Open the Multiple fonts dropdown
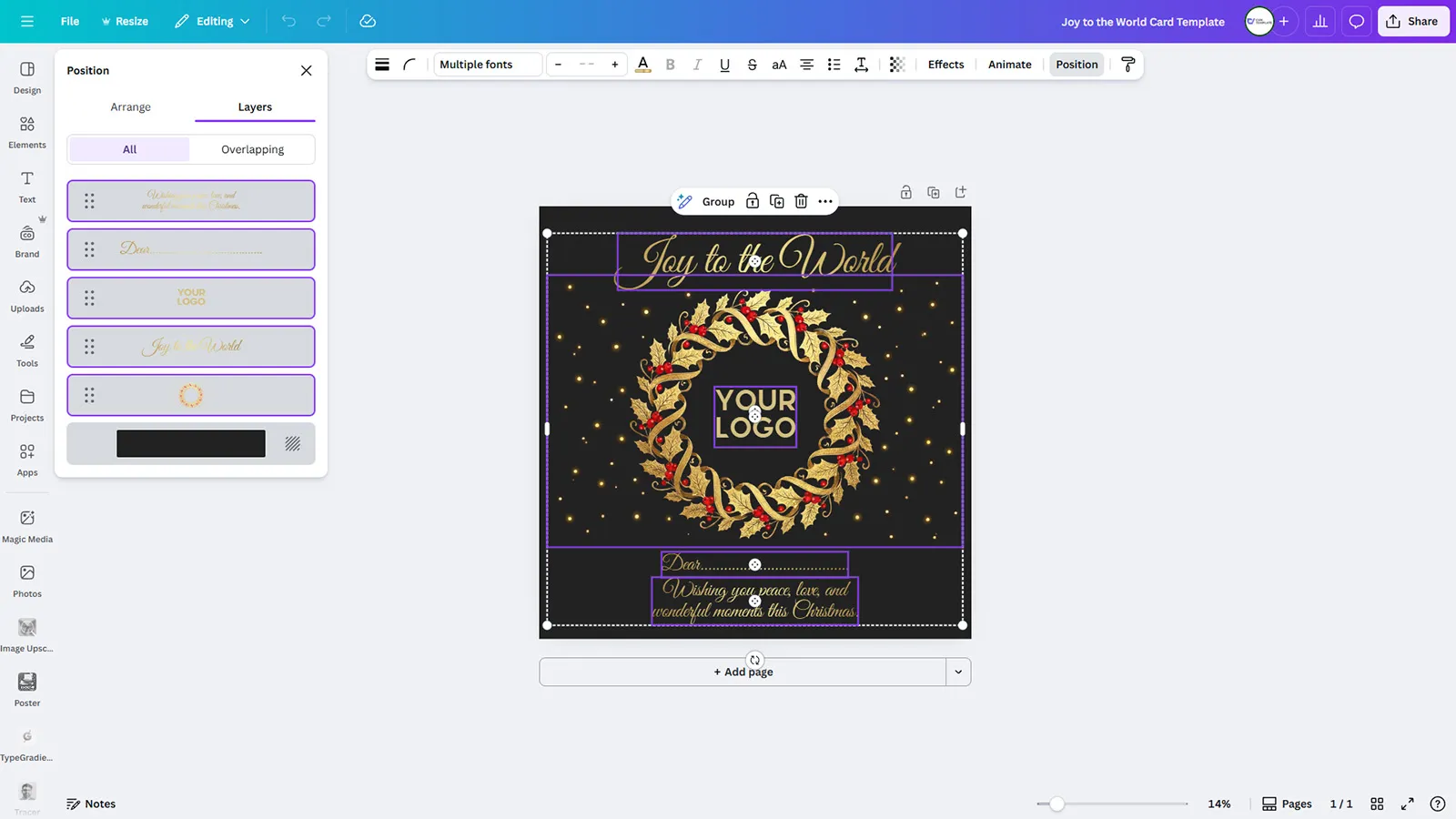Viewport: 1456px width, 819px height. click(x=487, y=64)
